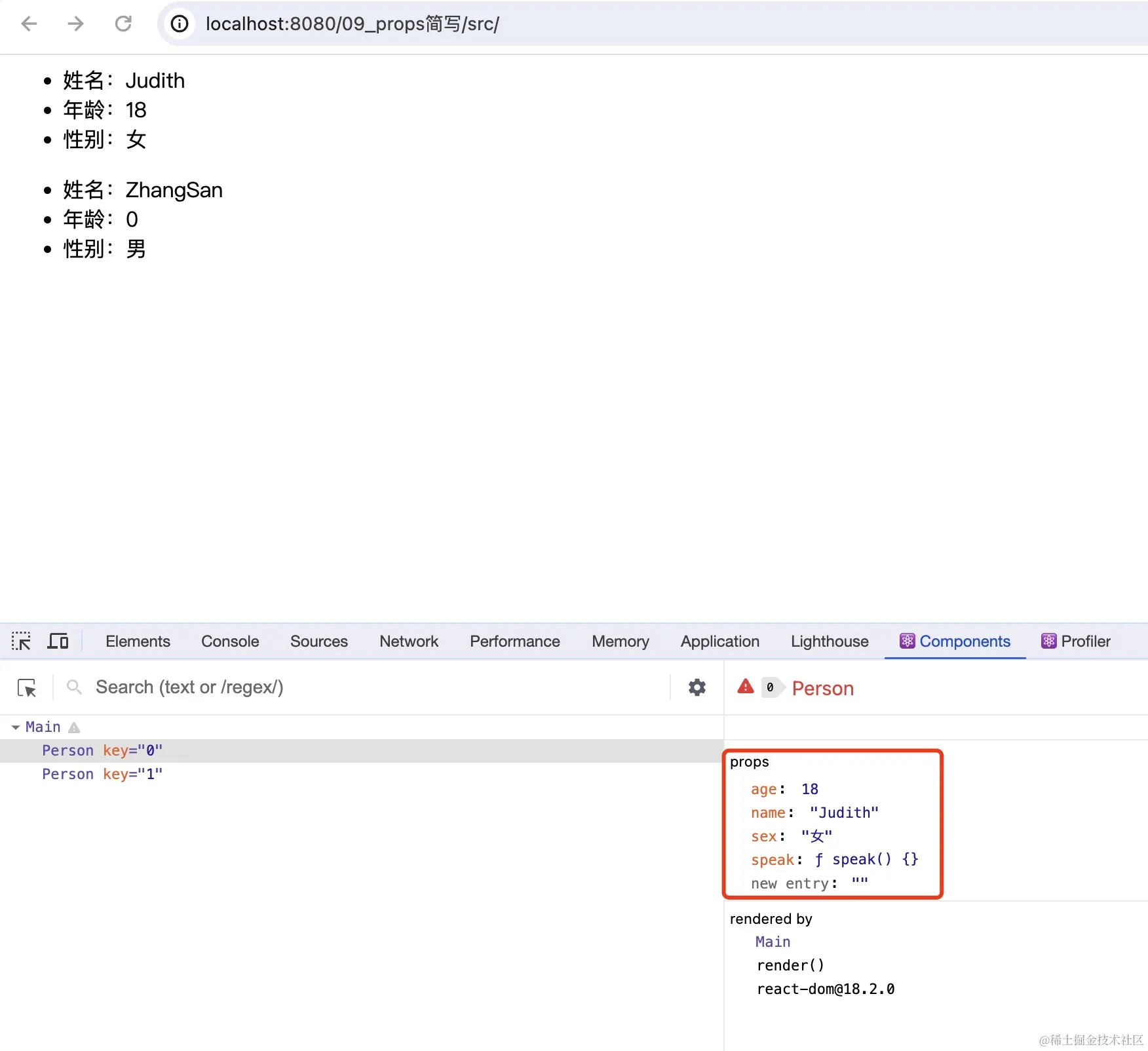Click the new entry prop name field

click(790, 884)
